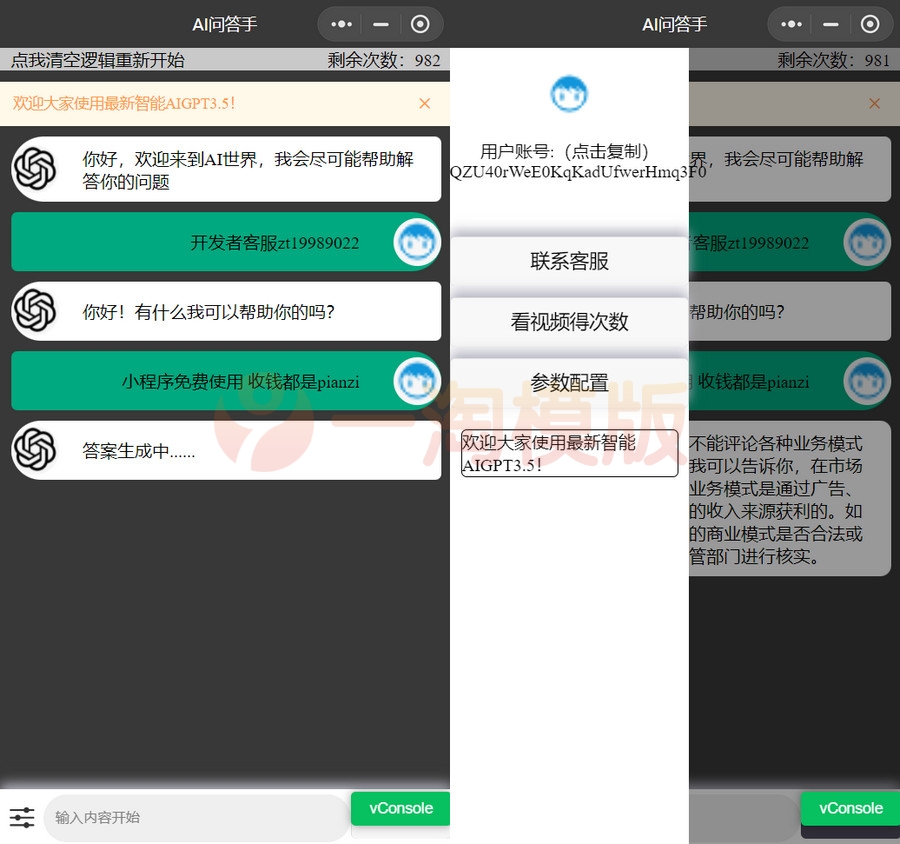This screenshot has height=844, width=900.
Task: Click the 答案生成中...... message
Action: pos(226,451)
